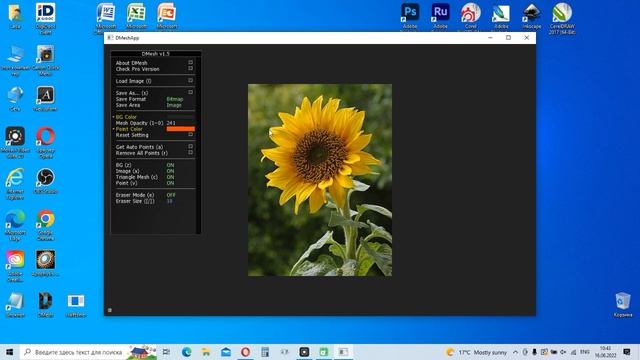640x360 pixels.
Task: Click the About DMesh checkbox
Action: pyautogui.click(x=190, y=62)
